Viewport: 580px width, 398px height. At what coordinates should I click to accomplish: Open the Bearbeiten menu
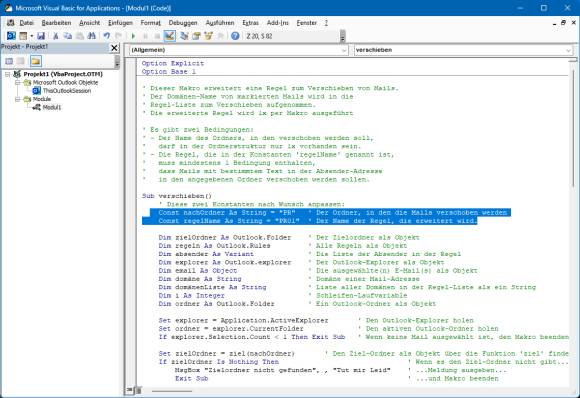(56, 23)
